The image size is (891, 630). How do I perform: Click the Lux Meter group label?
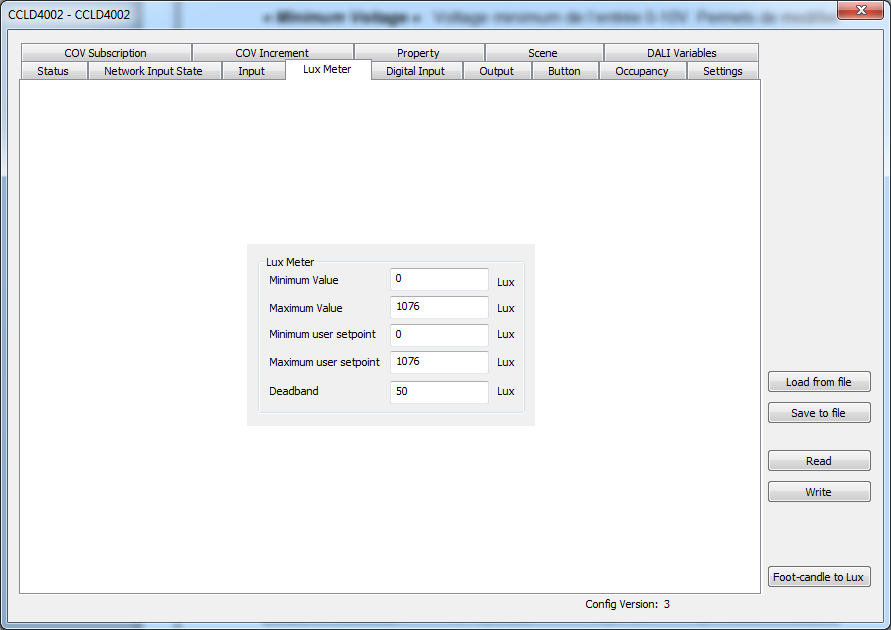(x=290, y=262)
